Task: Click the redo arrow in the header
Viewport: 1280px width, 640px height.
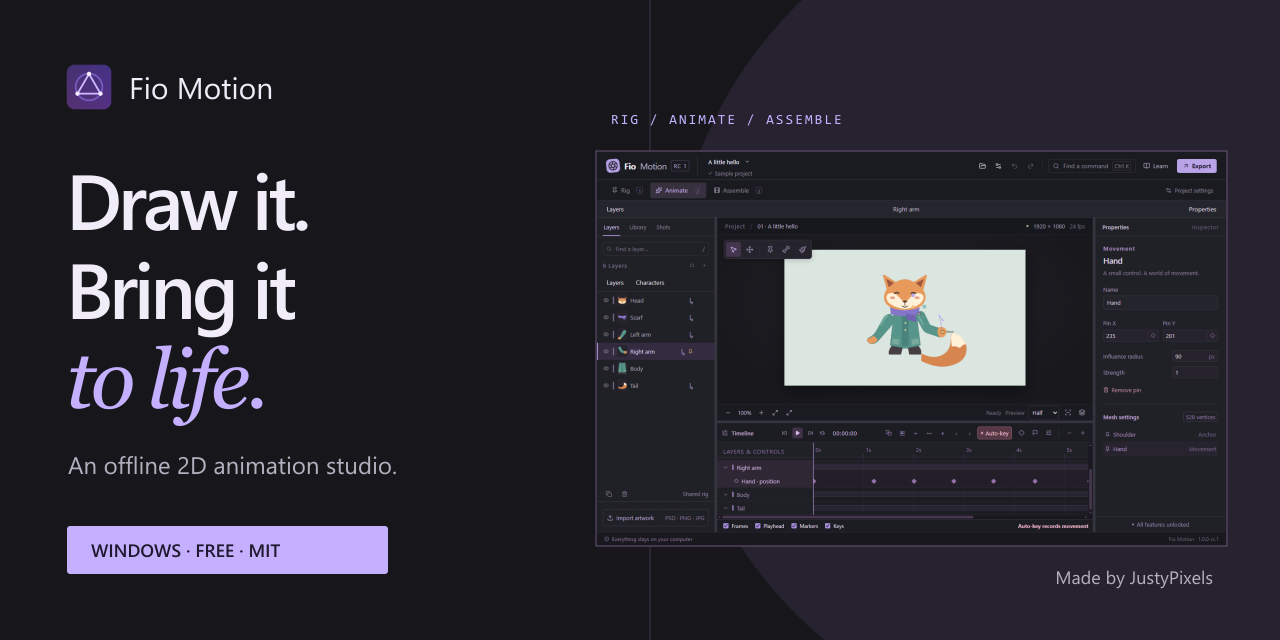Action: pyautogui.click(x=1030, y=166)
